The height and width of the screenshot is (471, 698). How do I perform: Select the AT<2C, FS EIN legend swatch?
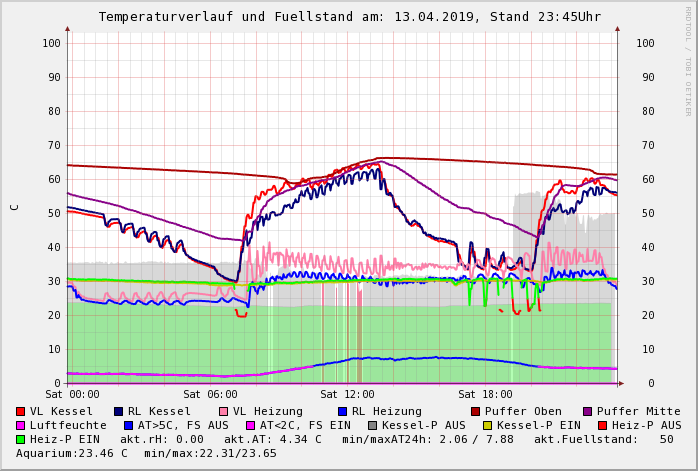(251, 425)
